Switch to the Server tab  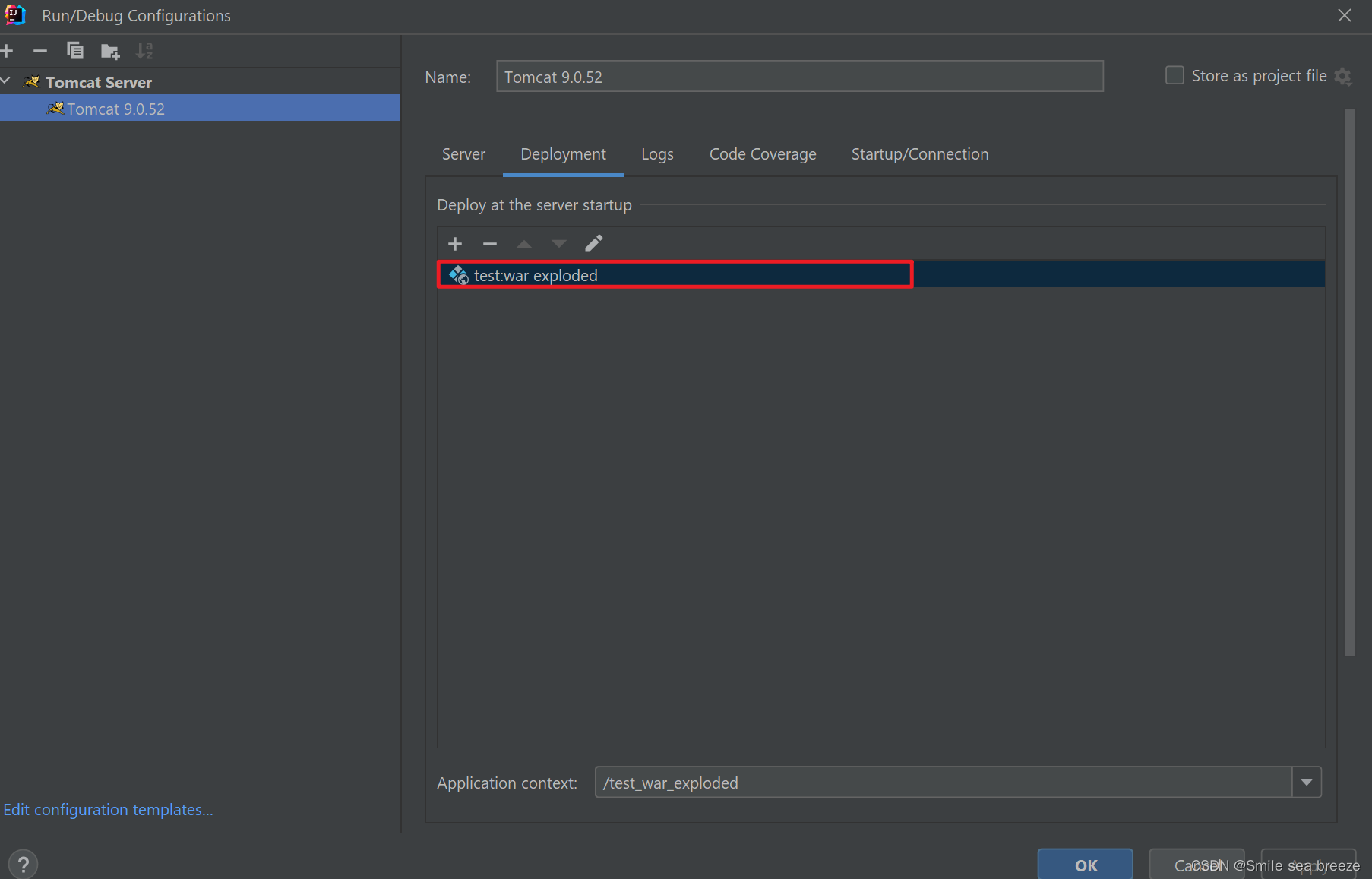463,154
